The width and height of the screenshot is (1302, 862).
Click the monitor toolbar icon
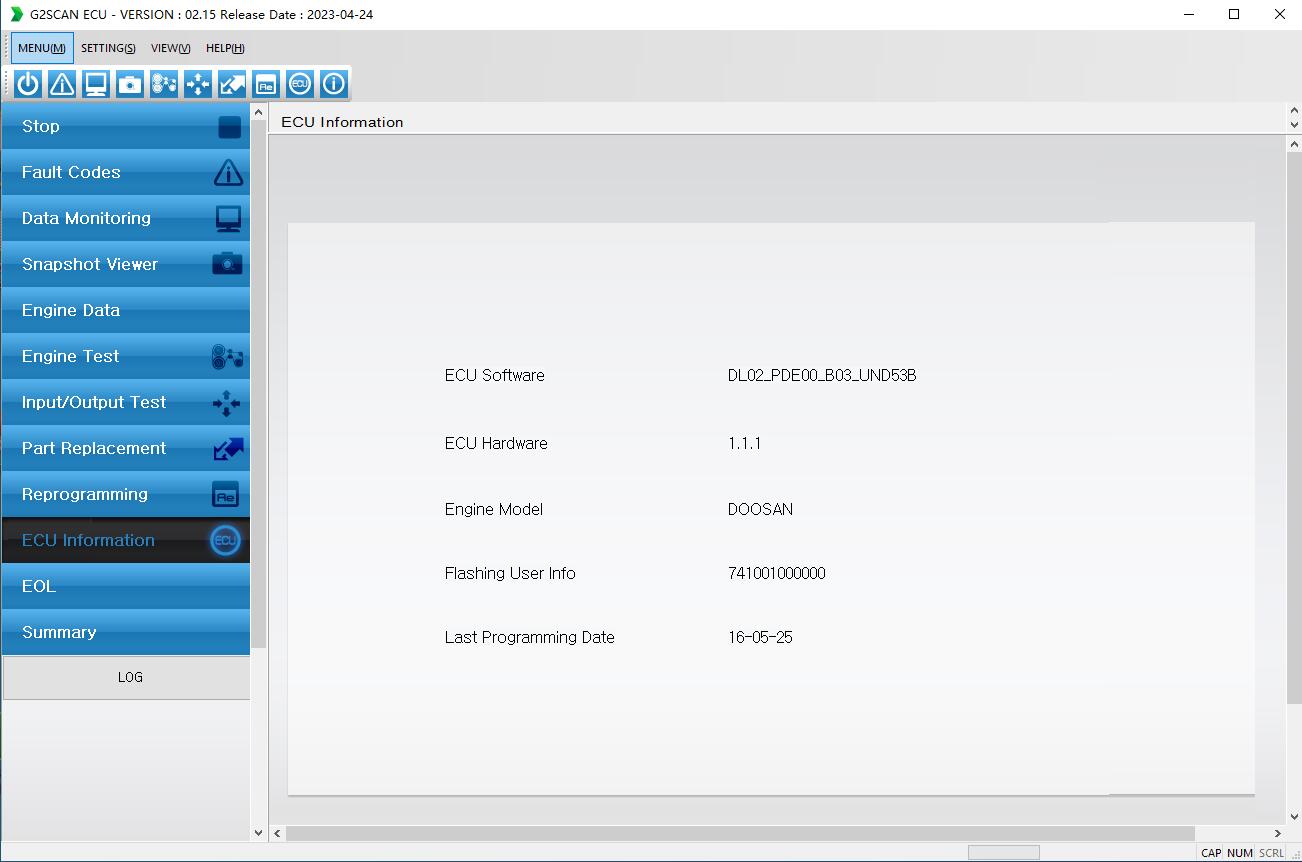96,84
